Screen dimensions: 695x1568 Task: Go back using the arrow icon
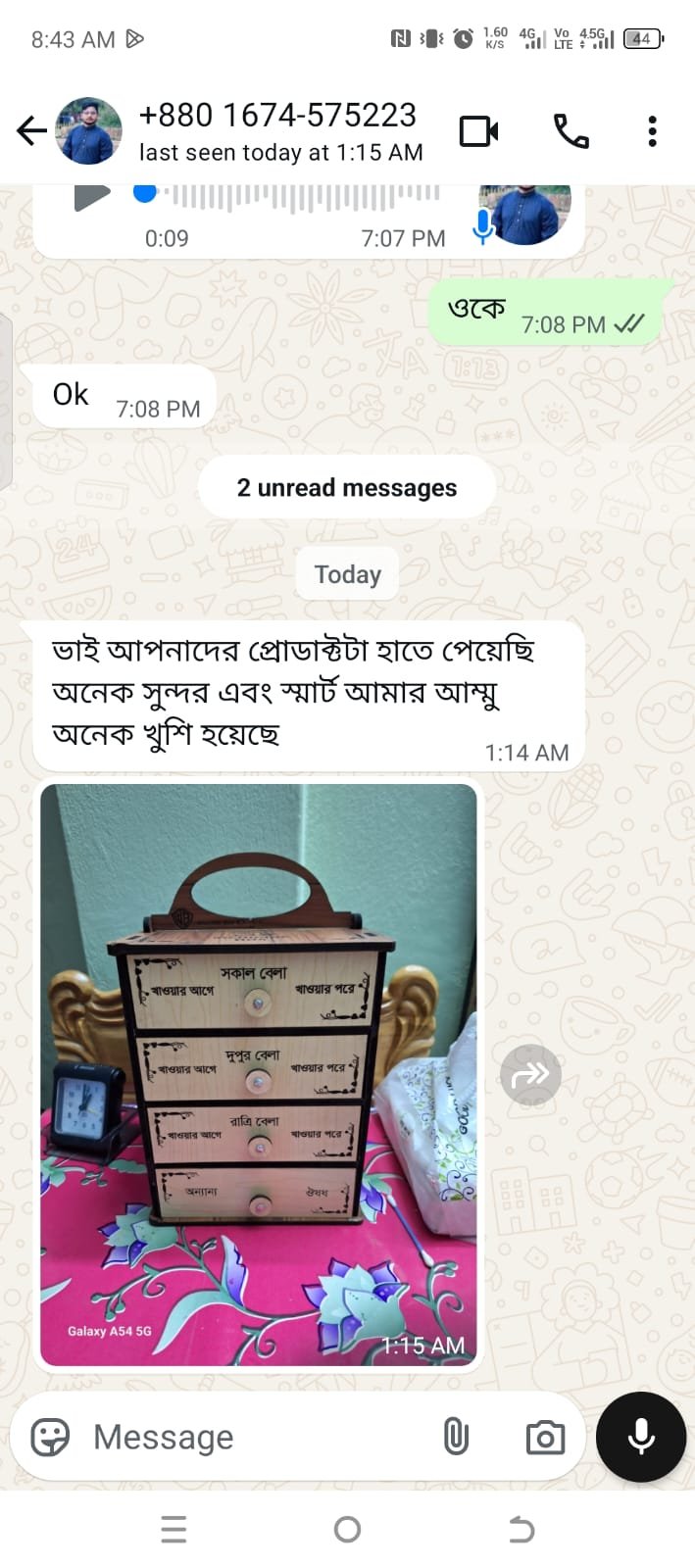31,130
